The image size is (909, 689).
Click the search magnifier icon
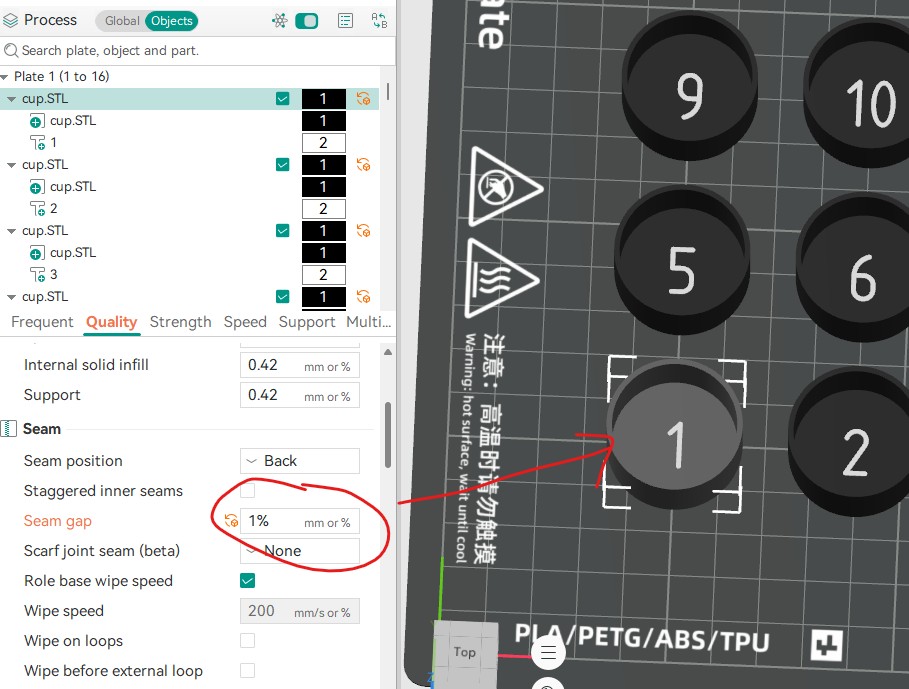click(10, 51)
